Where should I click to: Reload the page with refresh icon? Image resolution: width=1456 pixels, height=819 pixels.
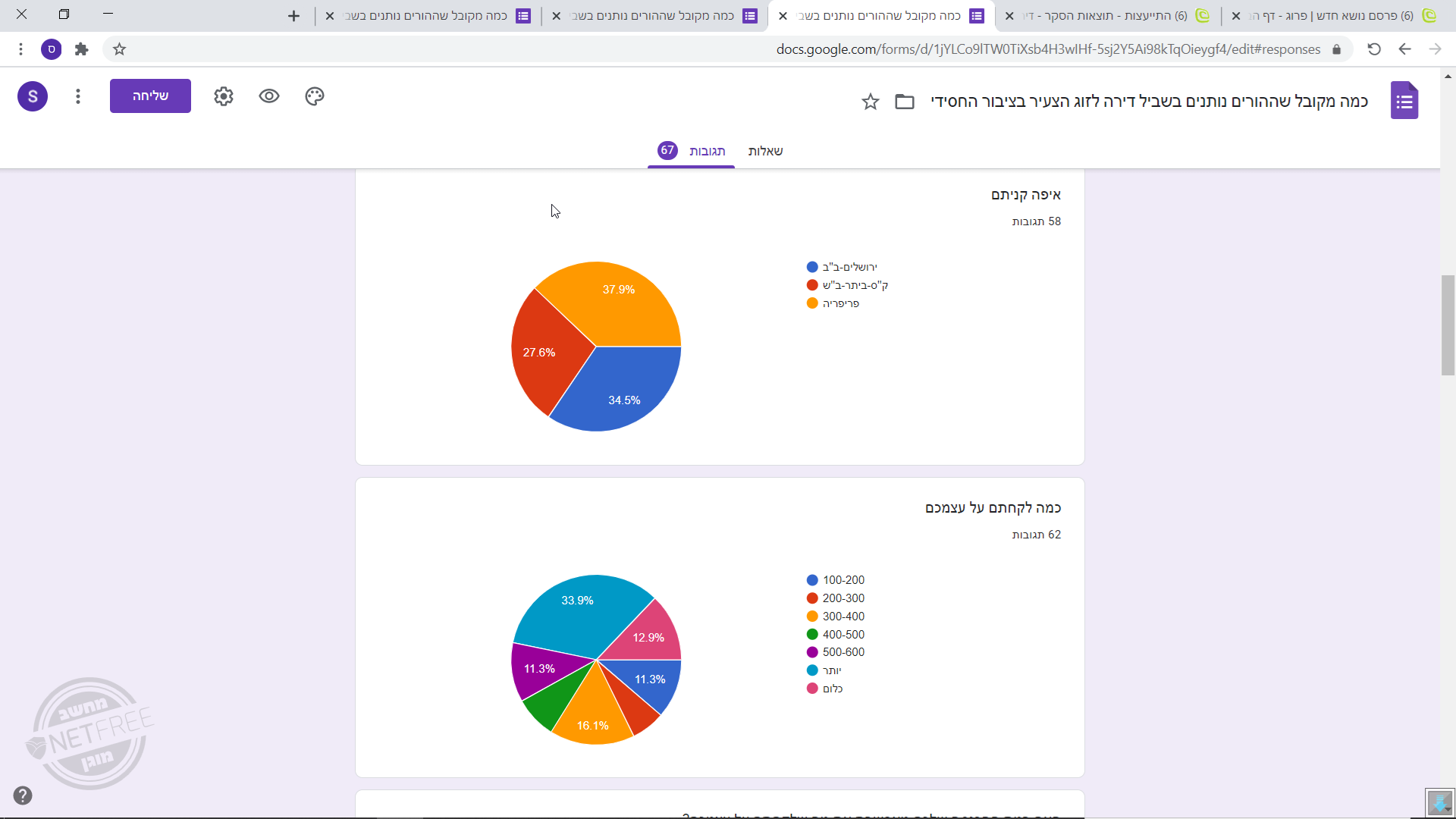[x=1374, y=49]
